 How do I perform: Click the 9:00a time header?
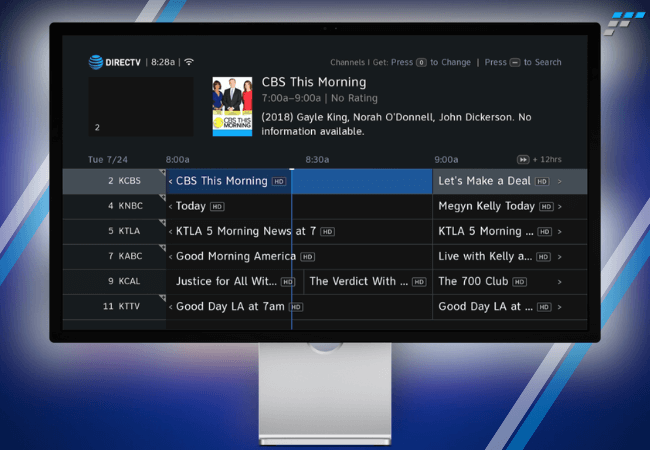[x=446, y=160]
